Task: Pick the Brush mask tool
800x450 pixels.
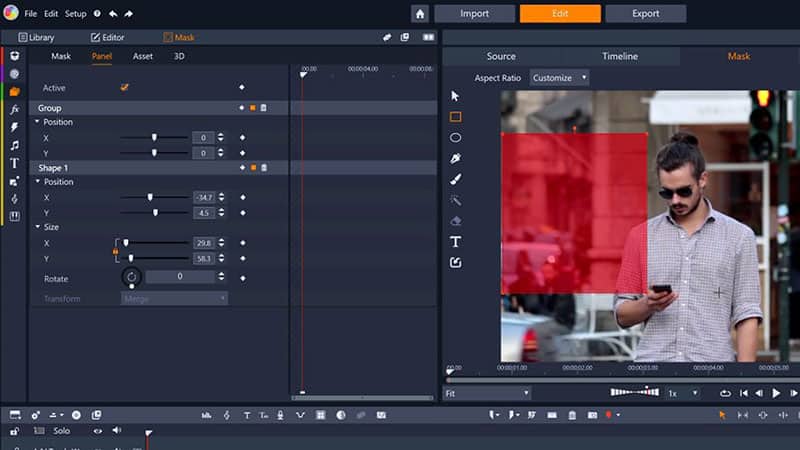Action: (455, 179)
